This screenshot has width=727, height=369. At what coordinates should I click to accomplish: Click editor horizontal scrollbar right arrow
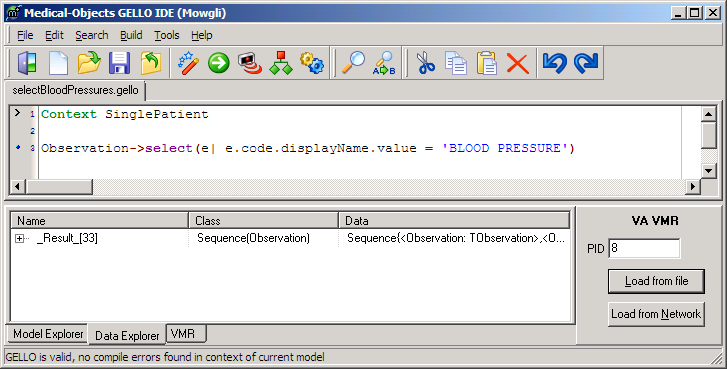693,186
